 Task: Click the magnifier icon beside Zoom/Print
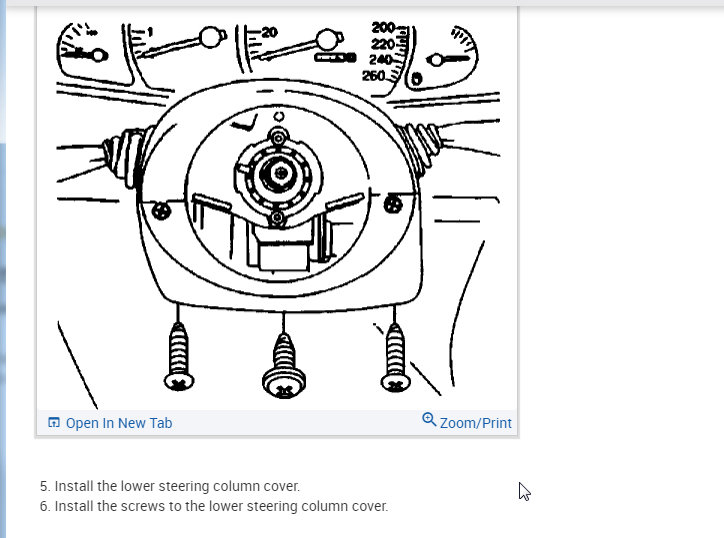[x=429, y=419]
